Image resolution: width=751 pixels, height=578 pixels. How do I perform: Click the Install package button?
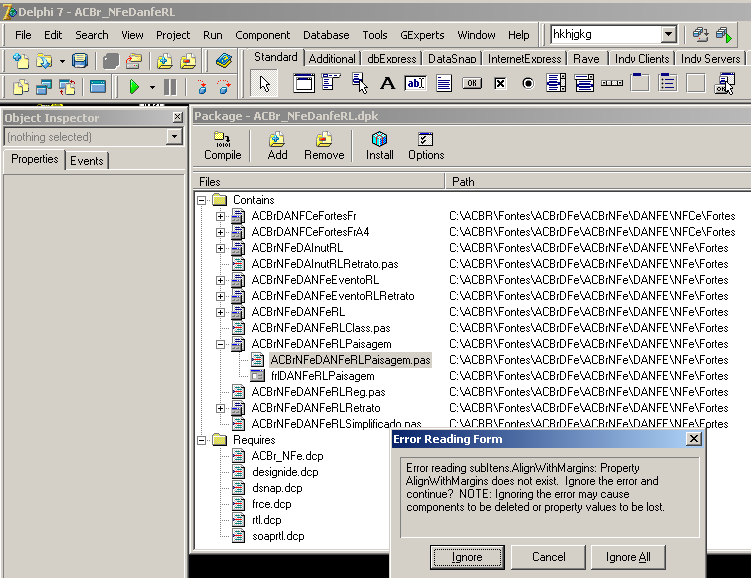pyautogui.click(x=379, y=146)
